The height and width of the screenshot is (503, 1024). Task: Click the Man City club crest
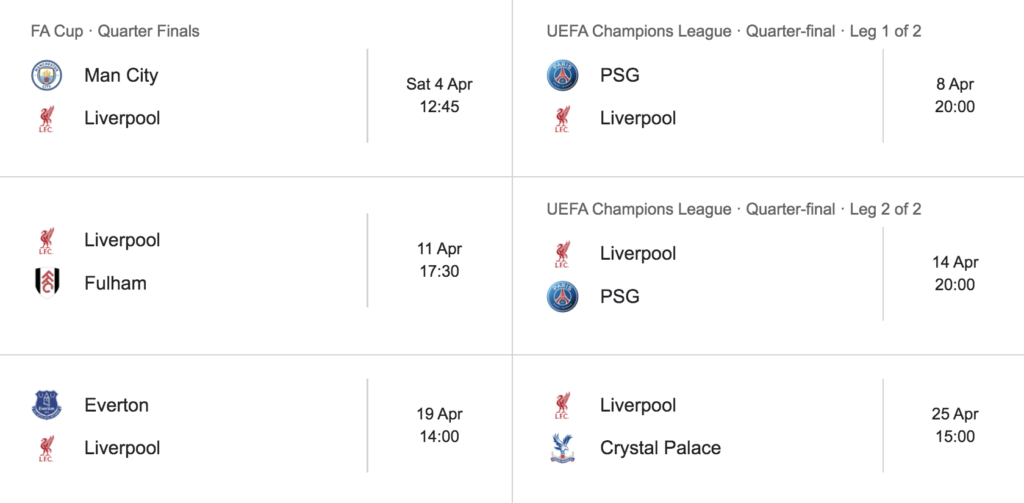click(46, 75)
